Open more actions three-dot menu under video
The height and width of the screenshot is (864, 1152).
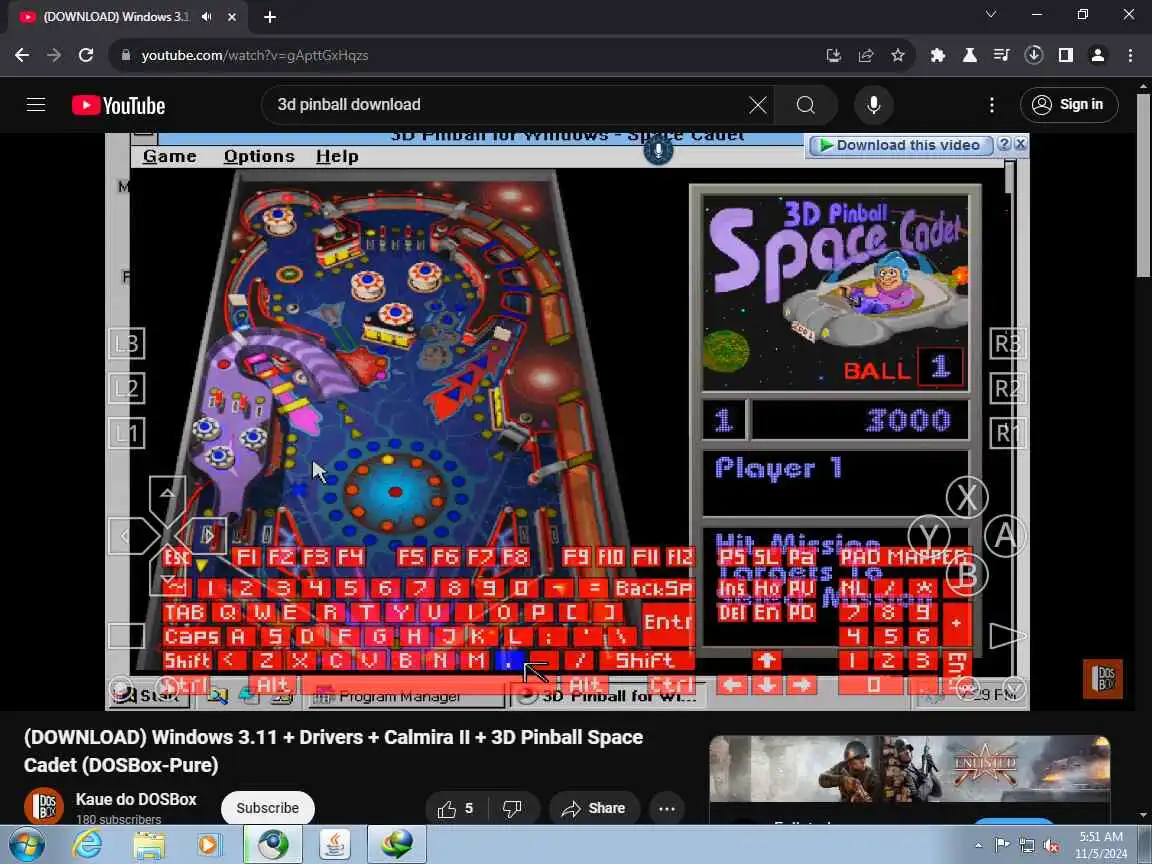[667, 809]
